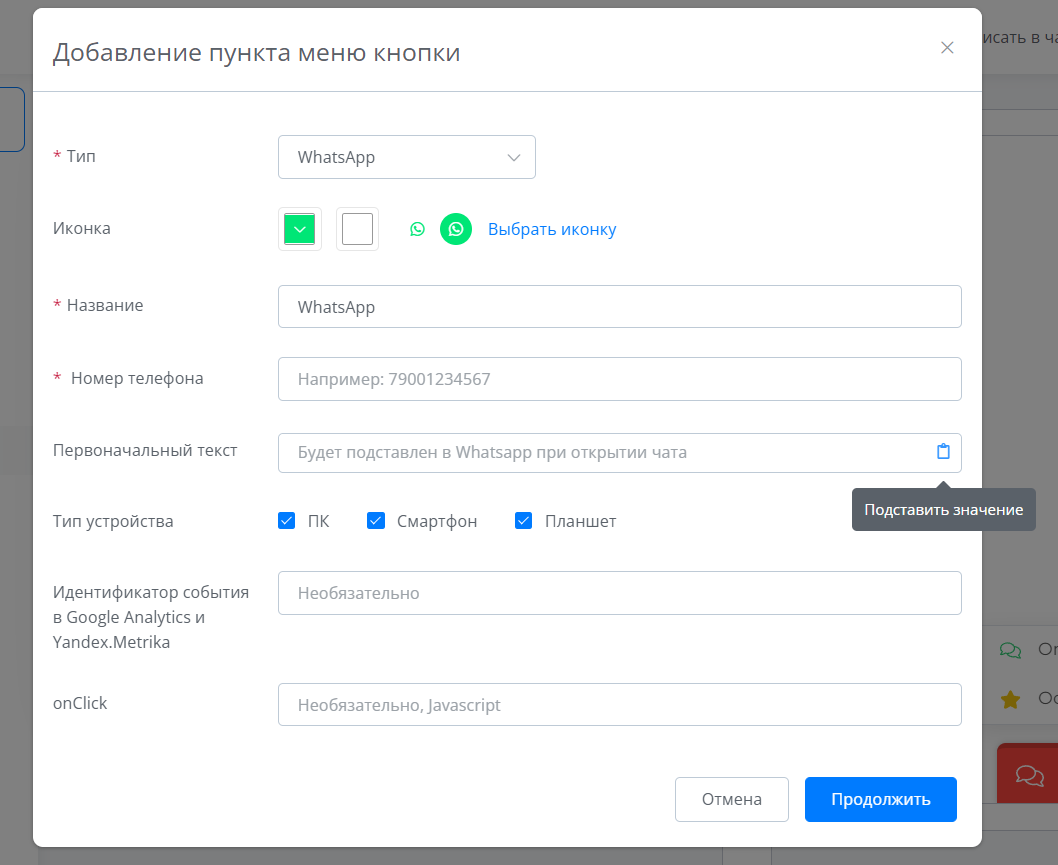Focus the Номер телефона input field

click(619, 379)
